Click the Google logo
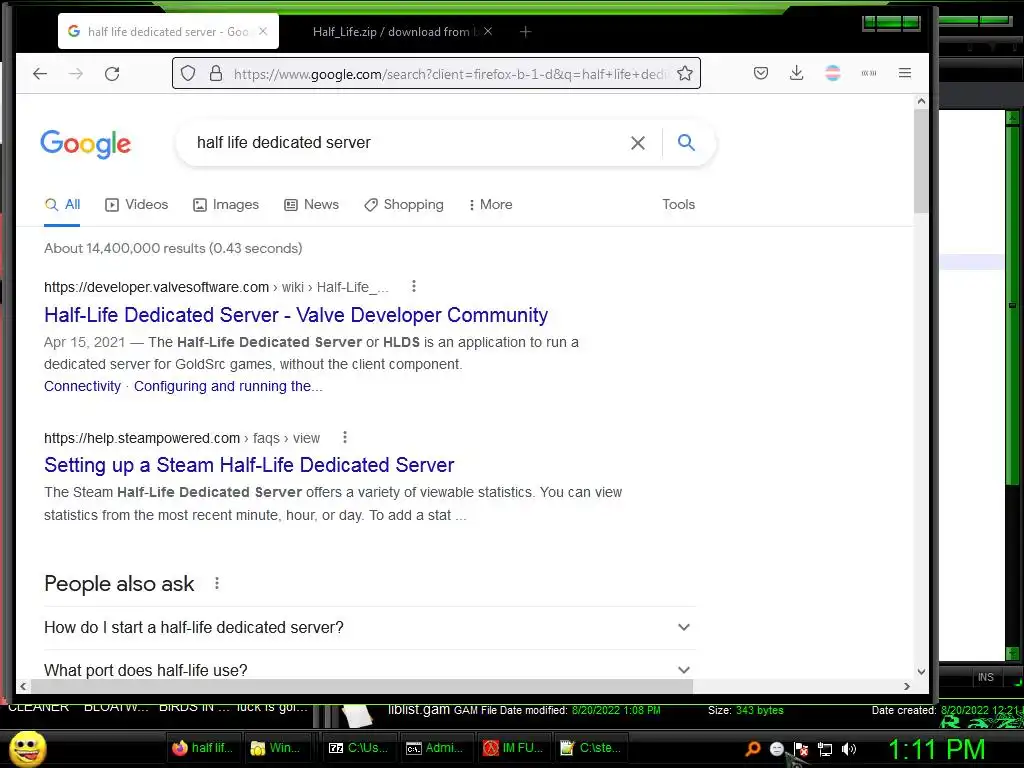The height and width of the screenshot is (768, 1024). coord(86,144)
